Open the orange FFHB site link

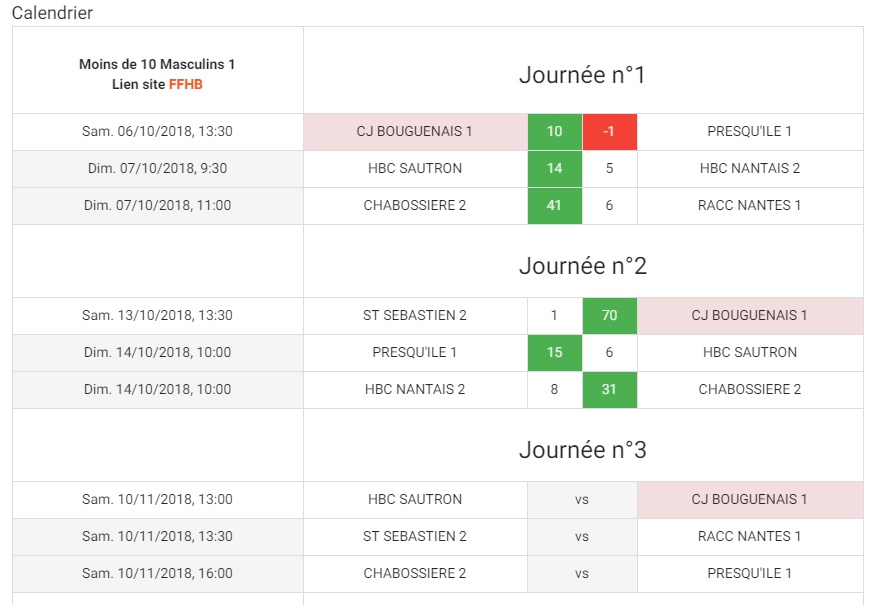pos(185,85)
